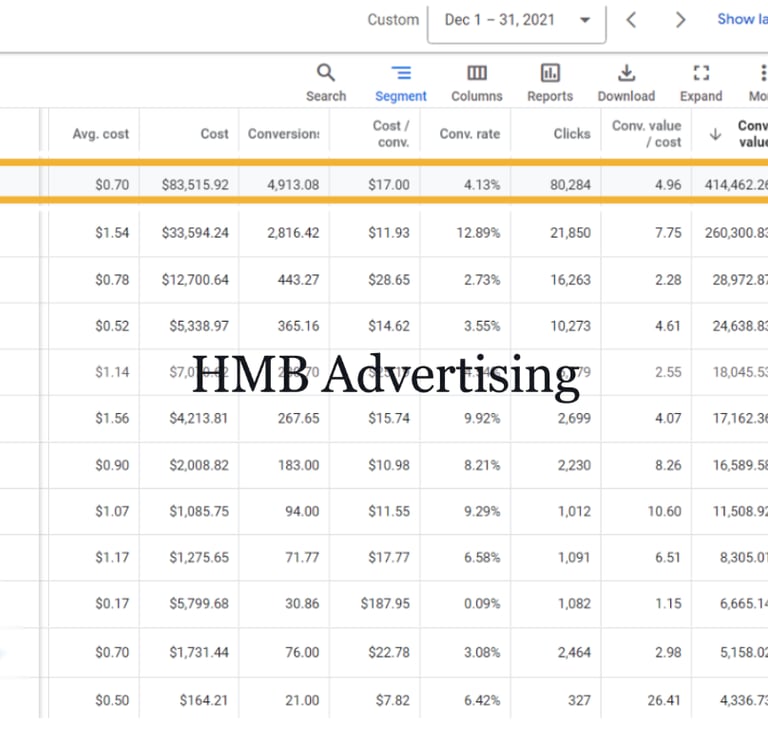Expand the table to full screen
The height and width of the screenshot is (750, 768).
pos(701,83)
